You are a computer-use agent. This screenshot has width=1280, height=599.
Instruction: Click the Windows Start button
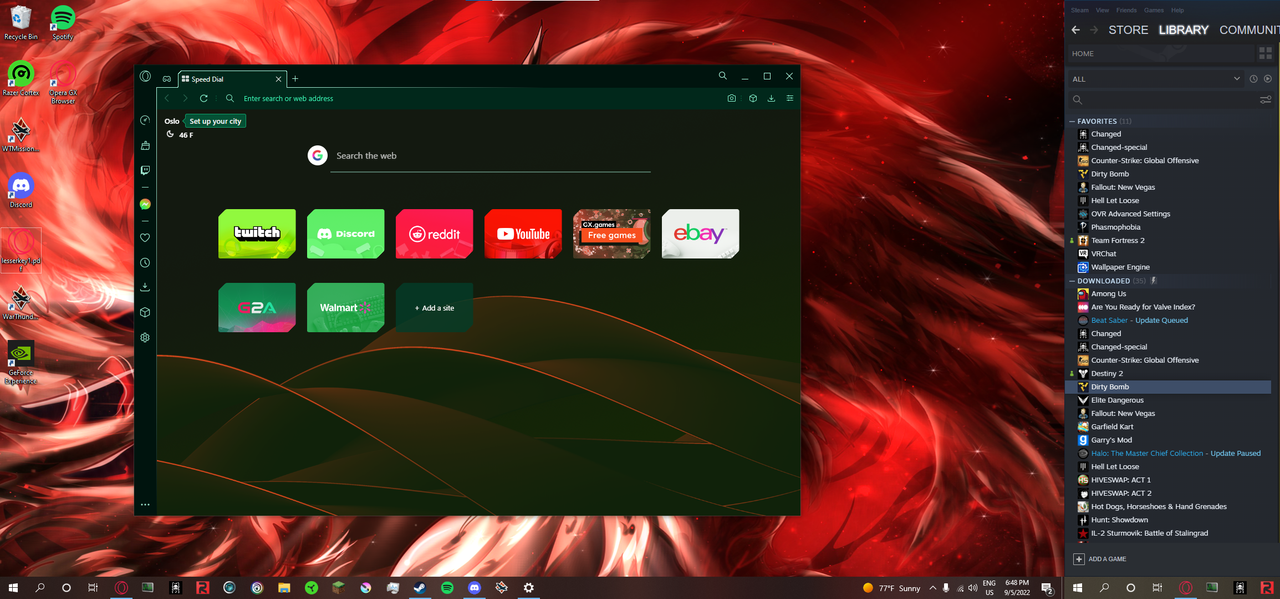coord(15,588)
